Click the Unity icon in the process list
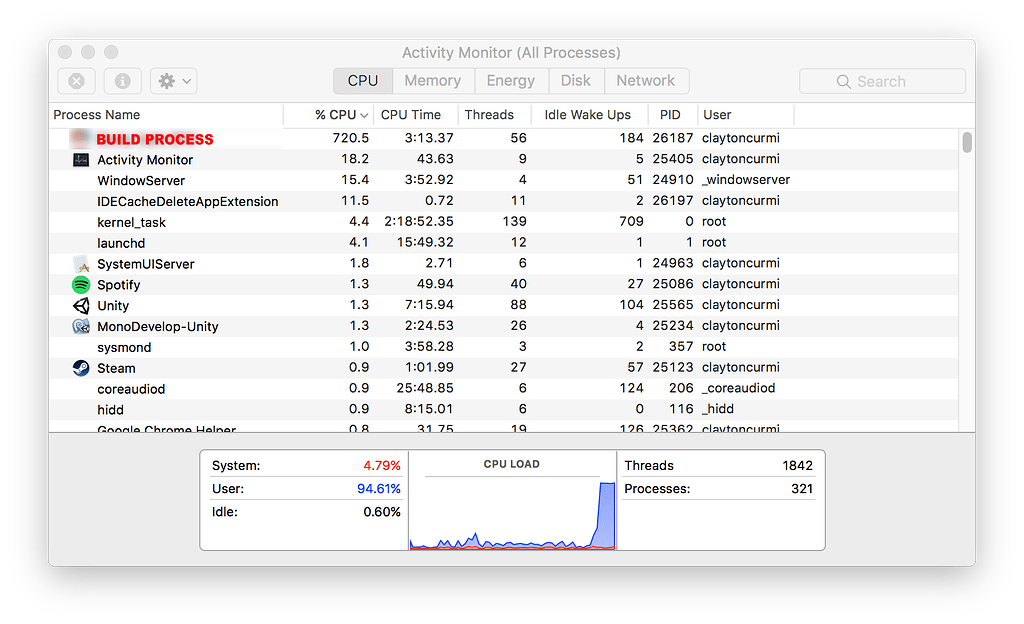Screen dimensions: 1024x624 point(82,305)
